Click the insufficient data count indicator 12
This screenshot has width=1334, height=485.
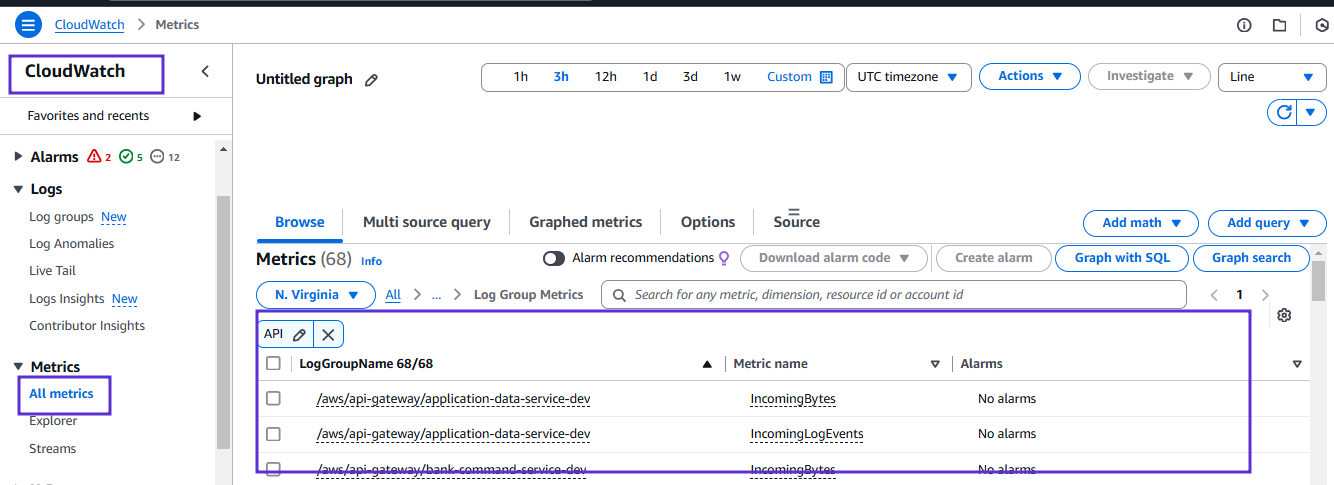165,157
